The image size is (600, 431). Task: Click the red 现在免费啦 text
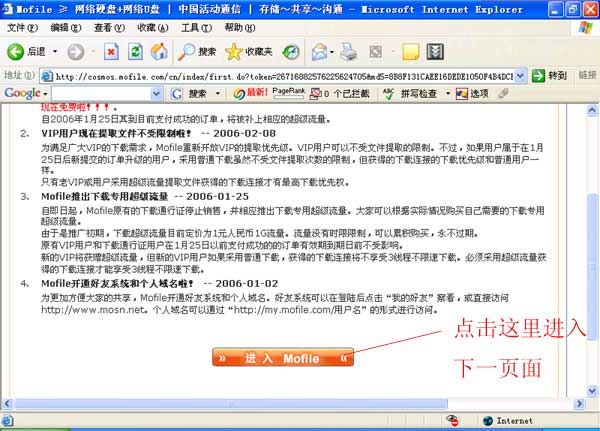(x=75, y=107)
